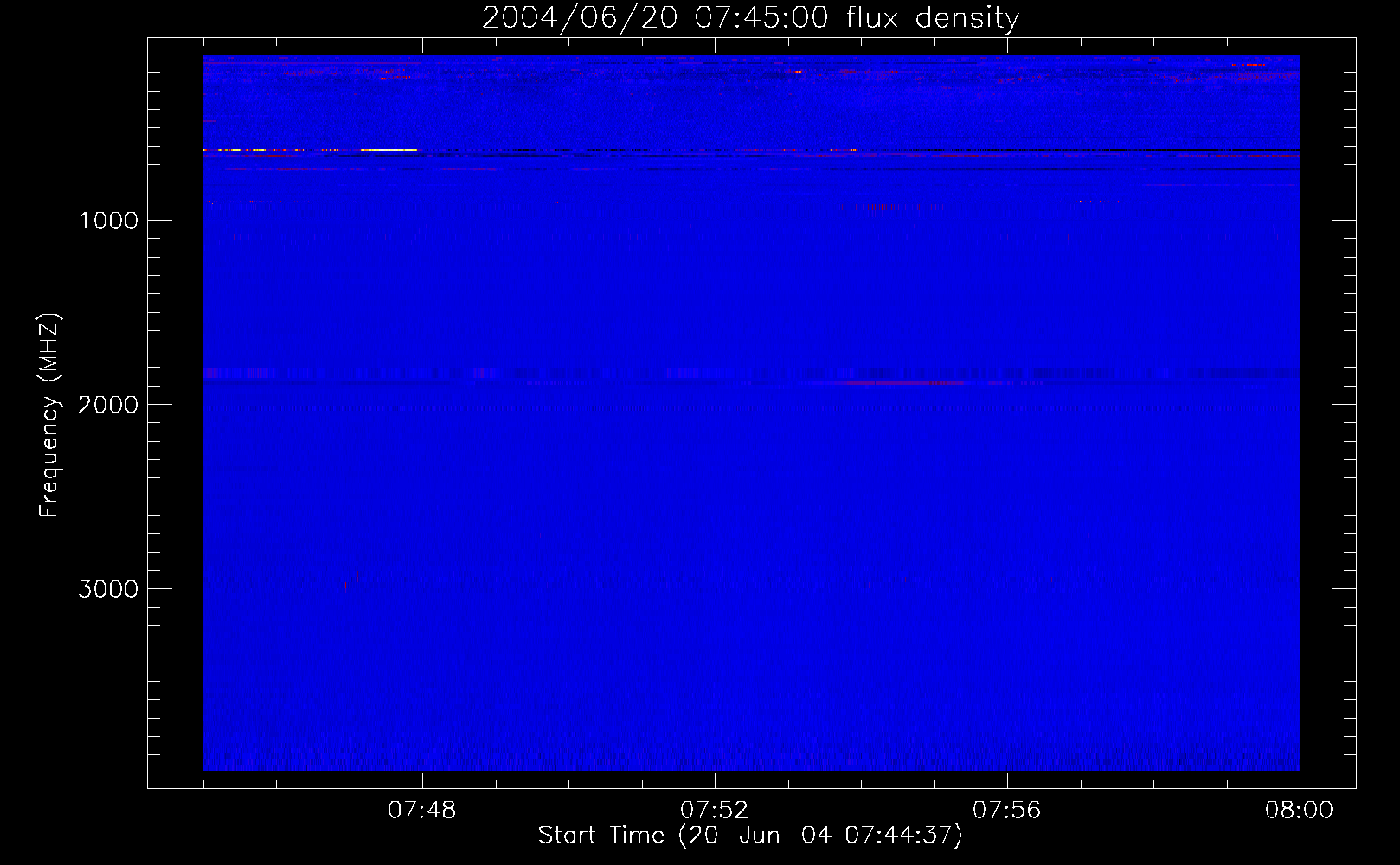Click the 1000 frequency tick label

pyautogui.click(x=108, y=221)
